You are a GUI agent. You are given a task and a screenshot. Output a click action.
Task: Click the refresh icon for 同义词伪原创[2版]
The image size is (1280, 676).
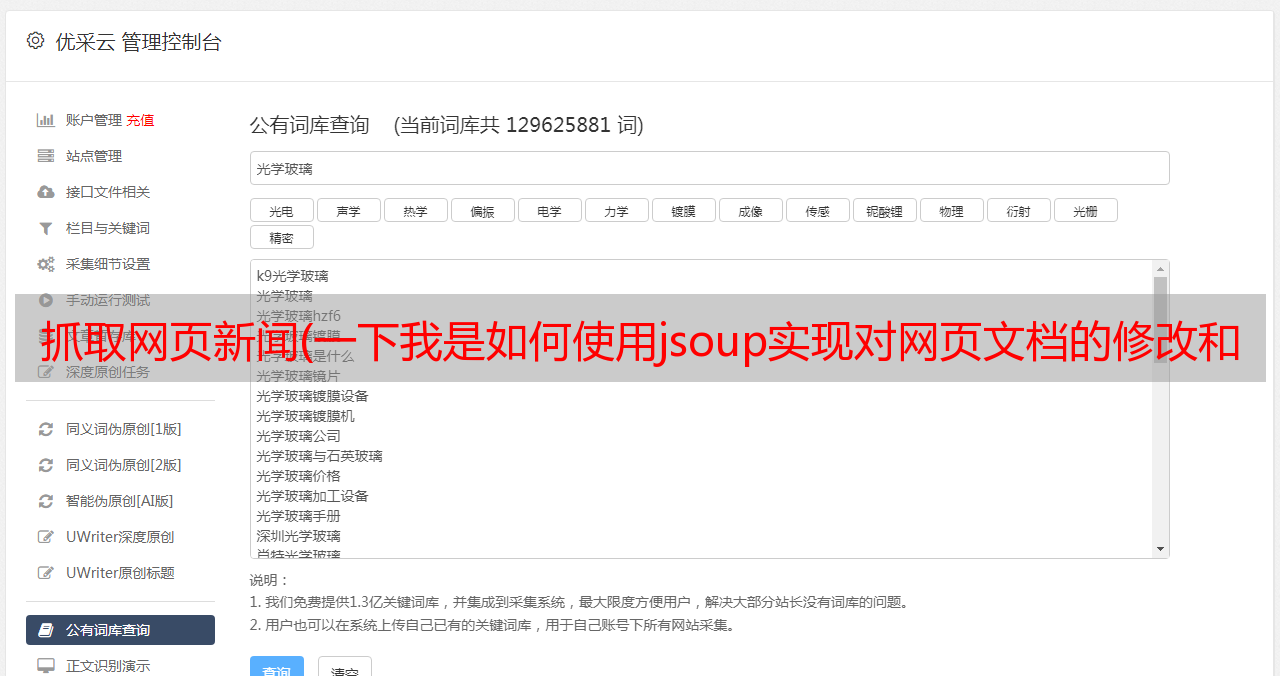pyautogui.click(x=46, y=465)
